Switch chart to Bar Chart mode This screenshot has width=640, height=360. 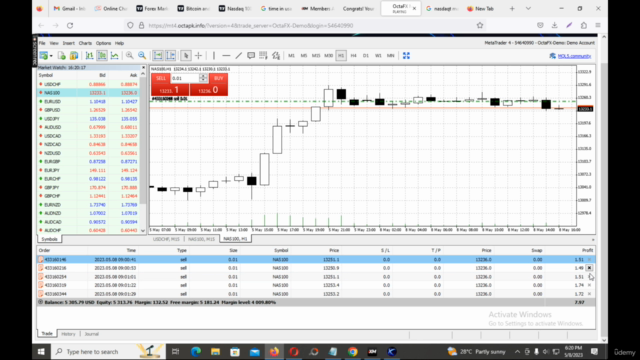(89, 56)
